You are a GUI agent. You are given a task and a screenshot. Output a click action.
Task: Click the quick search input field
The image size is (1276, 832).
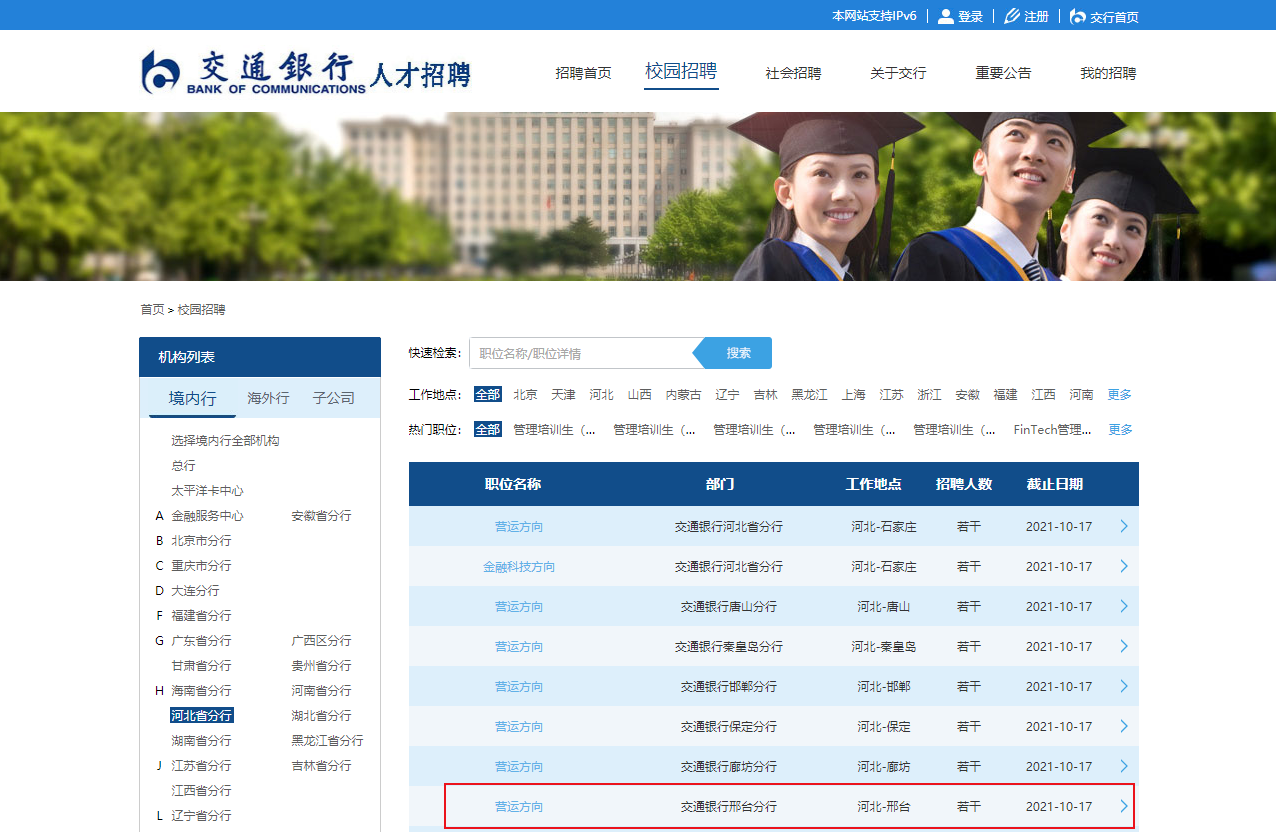pyautogui.click(x=580, y=353)
